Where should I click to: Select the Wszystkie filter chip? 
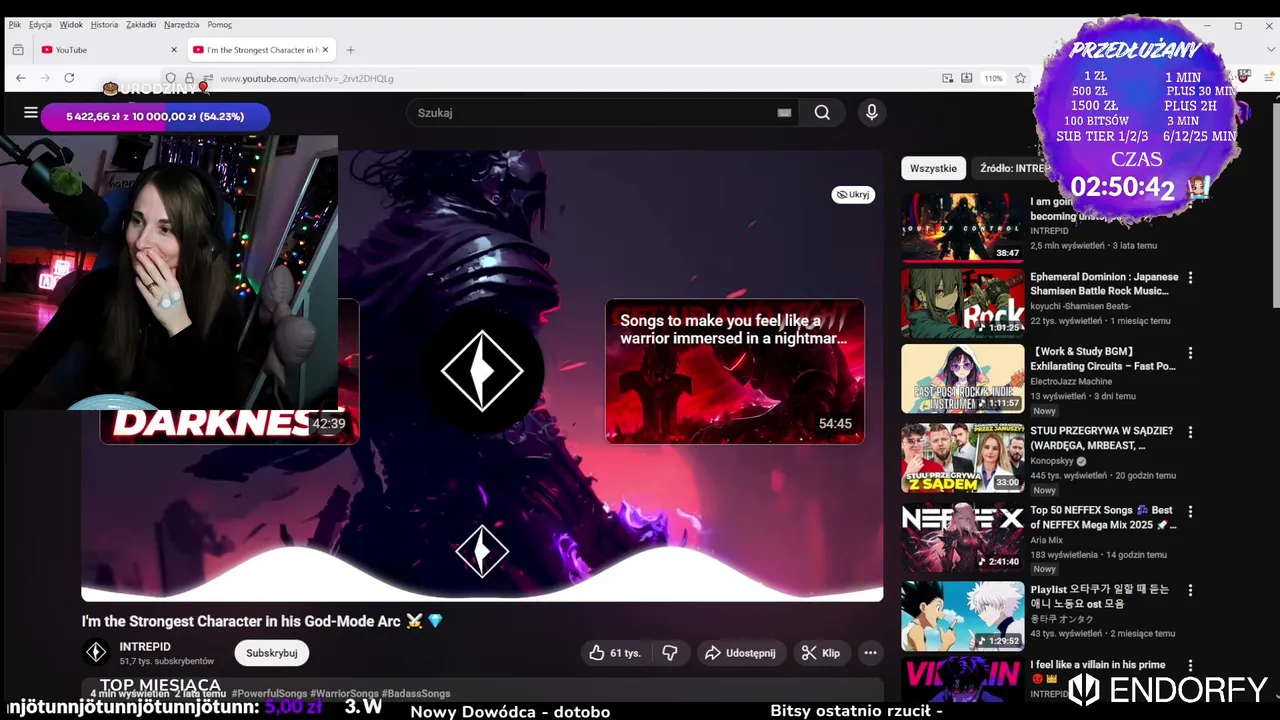click(x=933, y=168)
